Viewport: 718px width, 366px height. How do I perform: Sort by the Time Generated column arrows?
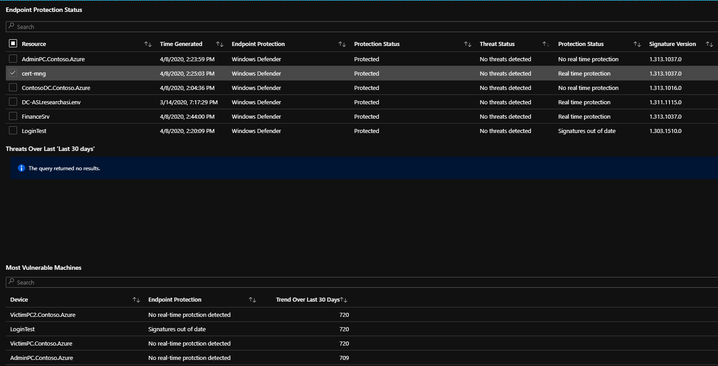coord(219,44)
